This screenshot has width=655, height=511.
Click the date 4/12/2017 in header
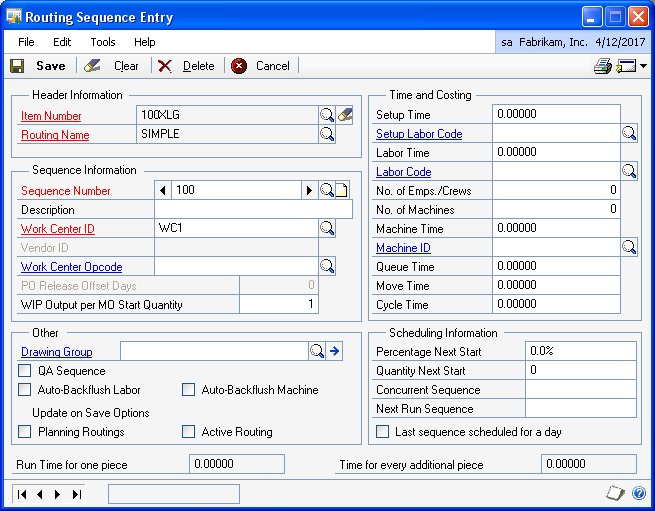pos(620,42)
